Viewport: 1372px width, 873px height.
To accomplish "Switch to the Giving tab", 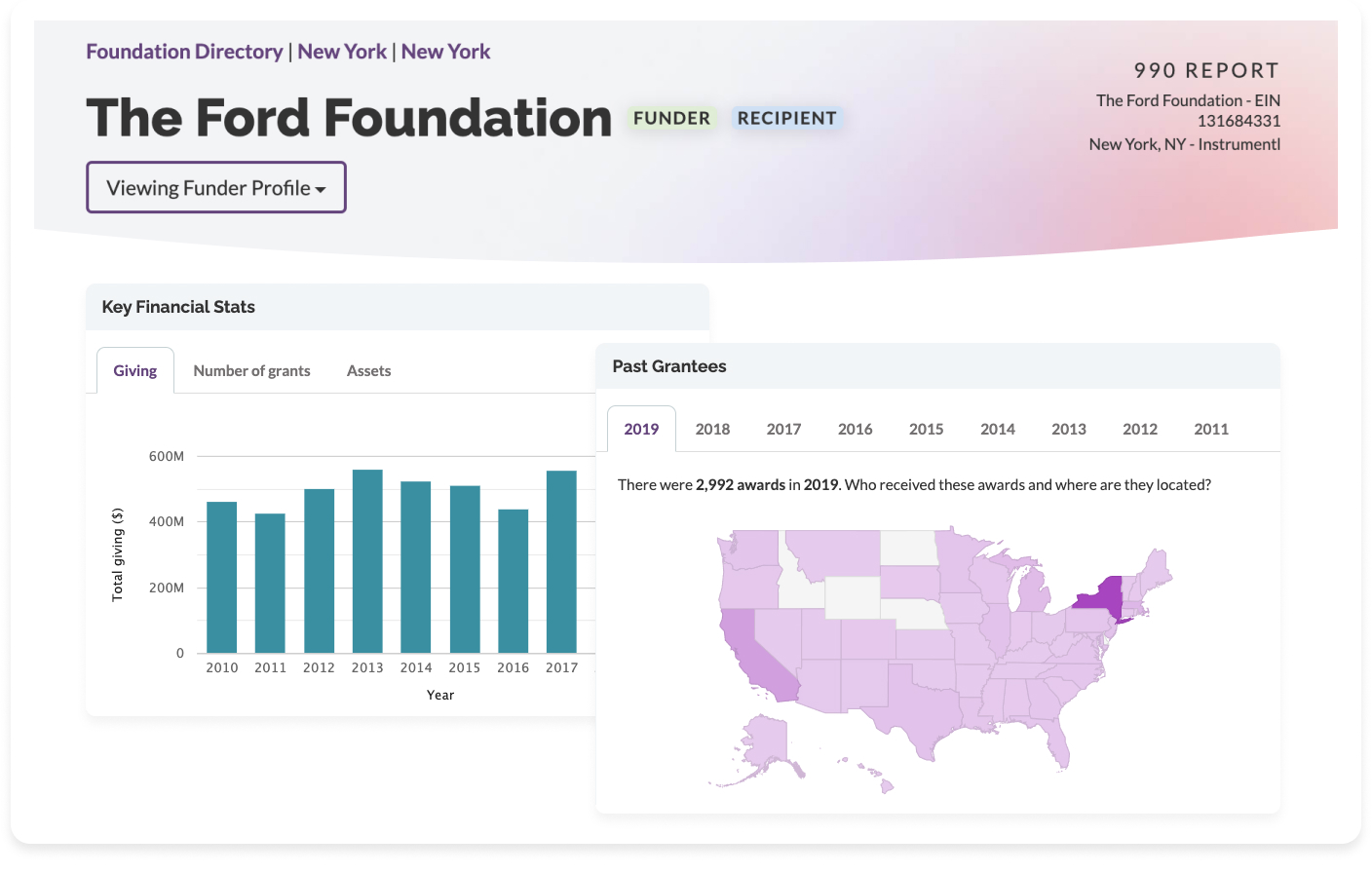I will click(135, 370).
